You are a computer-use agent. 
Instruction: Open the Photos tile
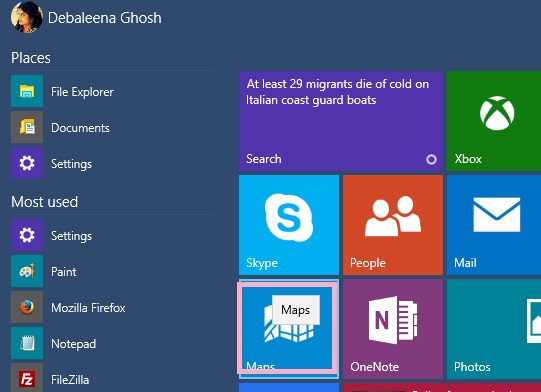(x=494, y=329)
